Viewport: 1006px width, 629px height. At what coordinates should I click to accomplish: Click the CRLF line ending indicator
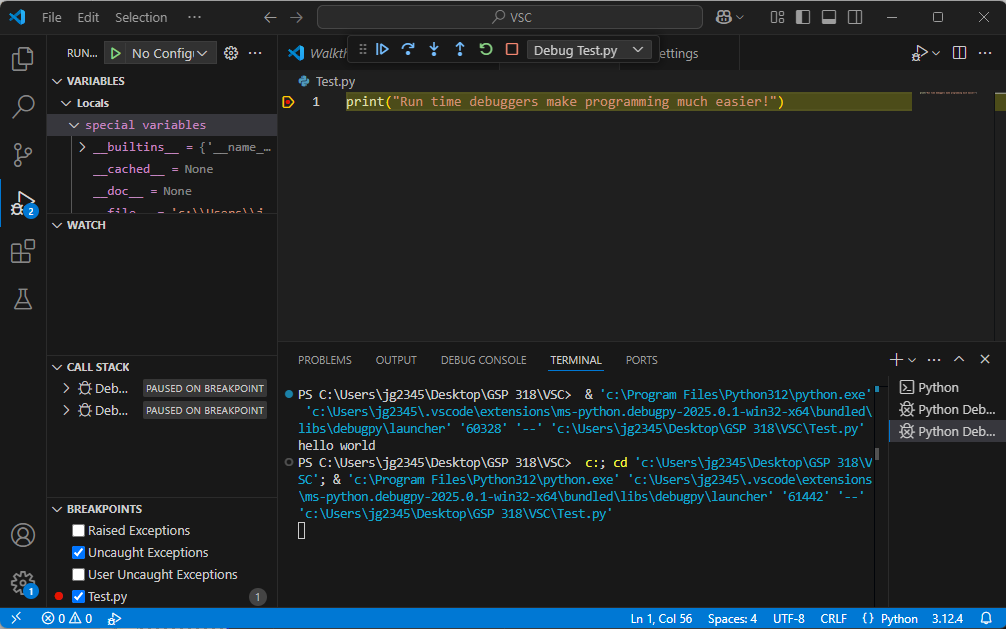tap(833, 618)
